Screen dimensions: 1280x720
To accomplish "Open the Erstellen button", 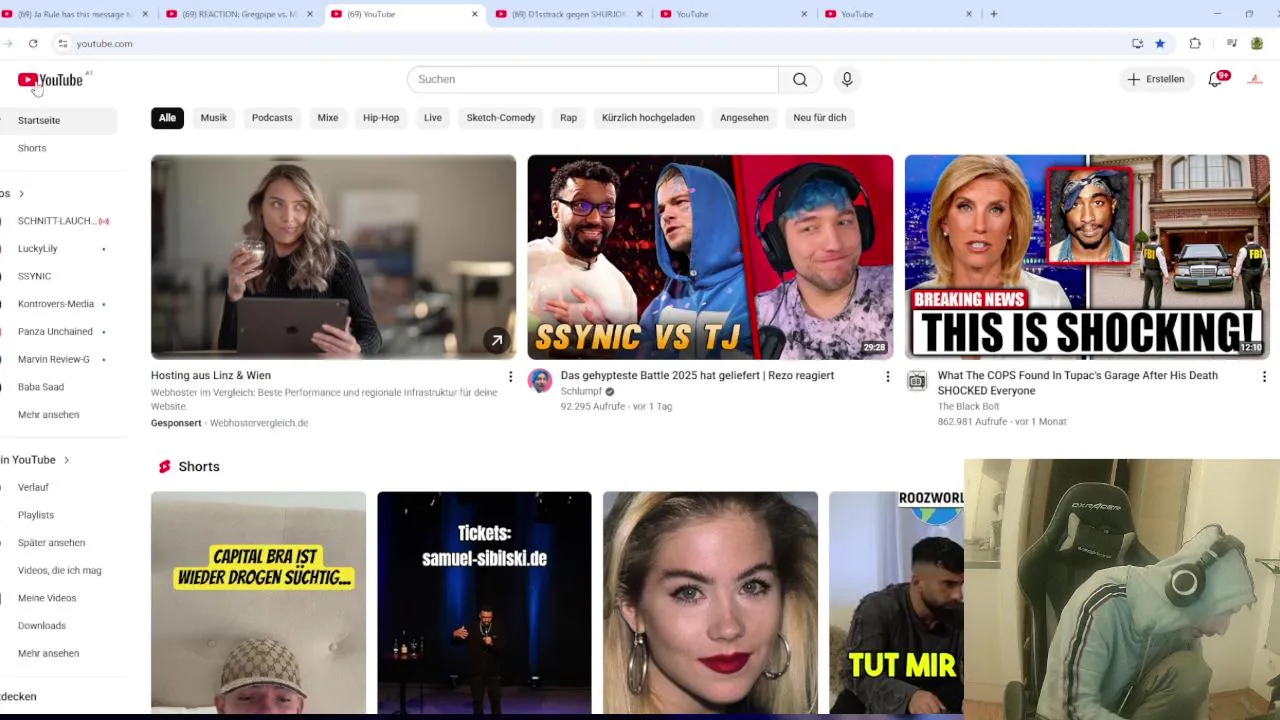I will (1156, 79).
